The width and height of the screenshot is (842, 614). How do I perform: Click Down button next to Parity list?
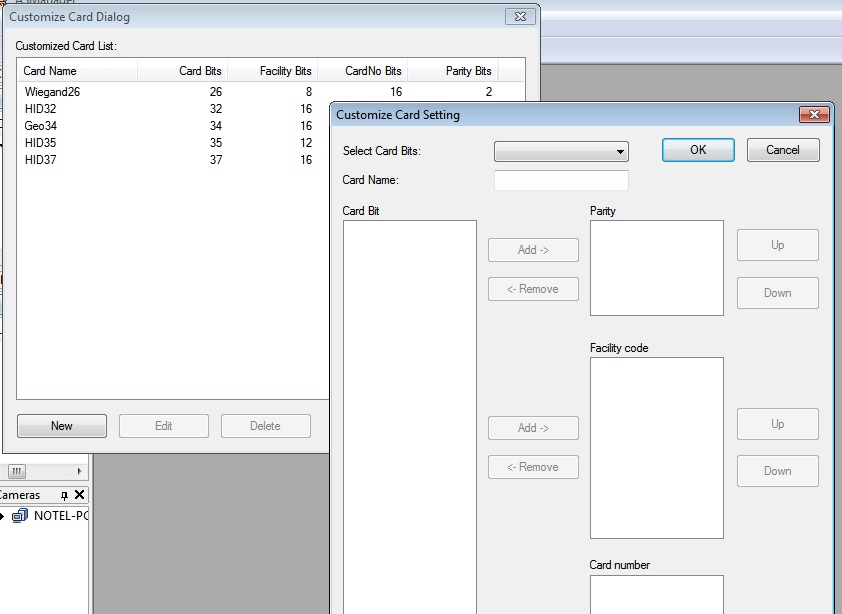[x=778, y=293]
